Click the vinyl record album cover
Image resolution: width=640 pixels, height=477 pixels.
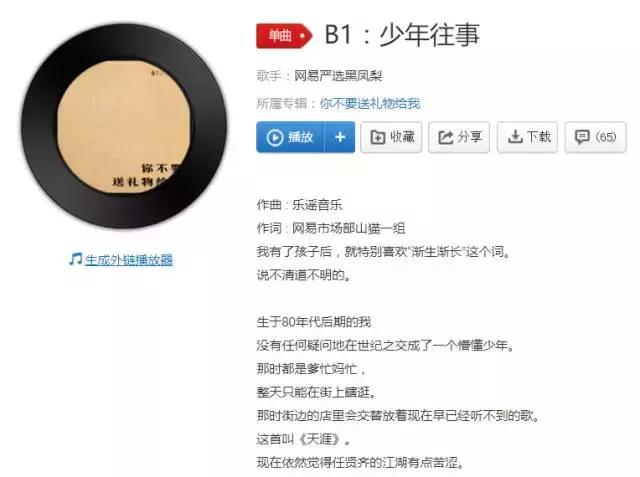pyautogui.click(x=124, y=125)
